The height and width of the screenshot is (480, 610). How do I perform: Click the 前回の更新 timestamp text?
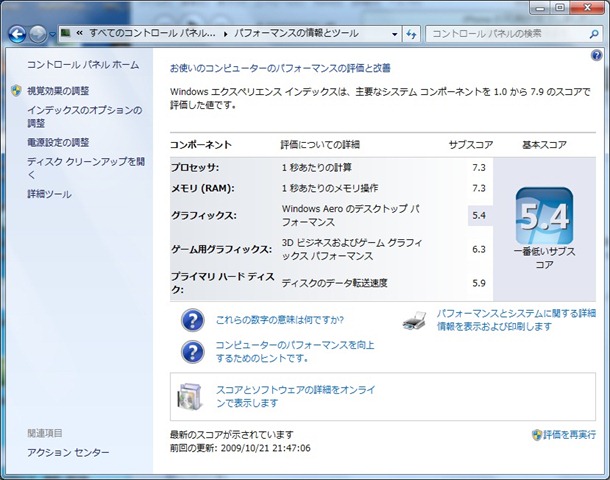pyautogui.click(x=240, y=448)
